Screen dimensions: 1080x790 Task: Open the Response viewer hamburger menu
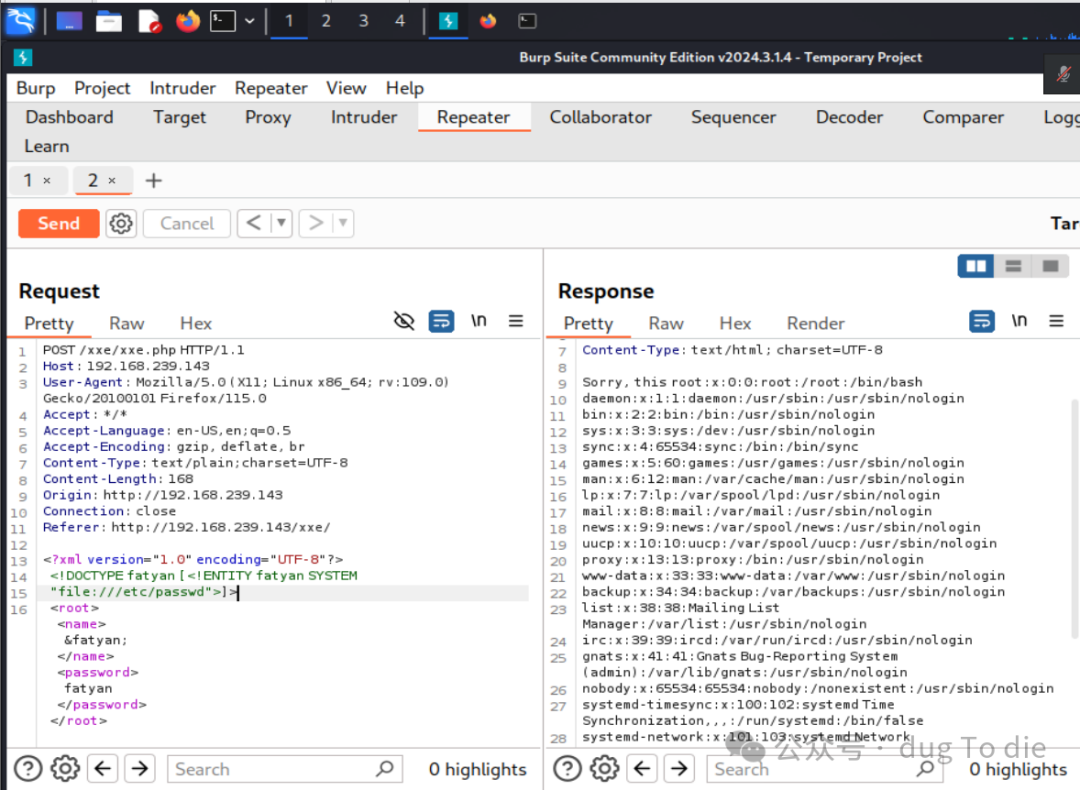click(x=1057, y=321)
